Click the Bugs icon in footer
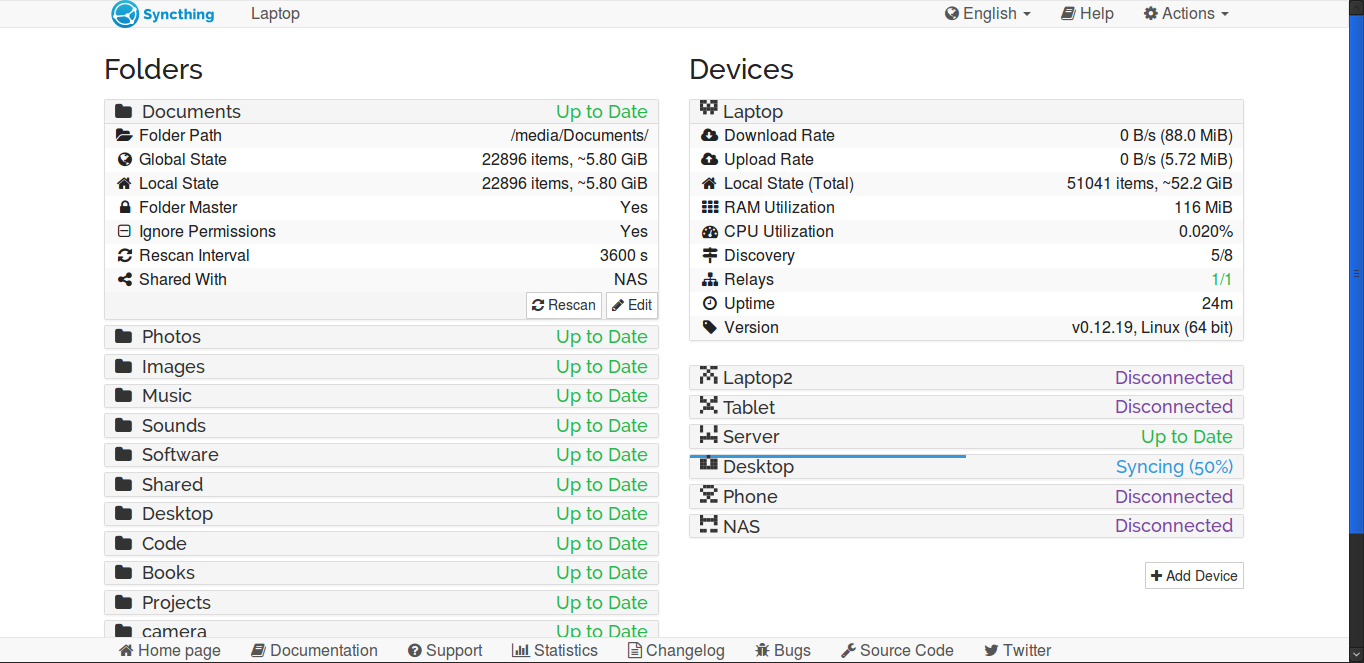1364x663 pixels. click(762, 650)
